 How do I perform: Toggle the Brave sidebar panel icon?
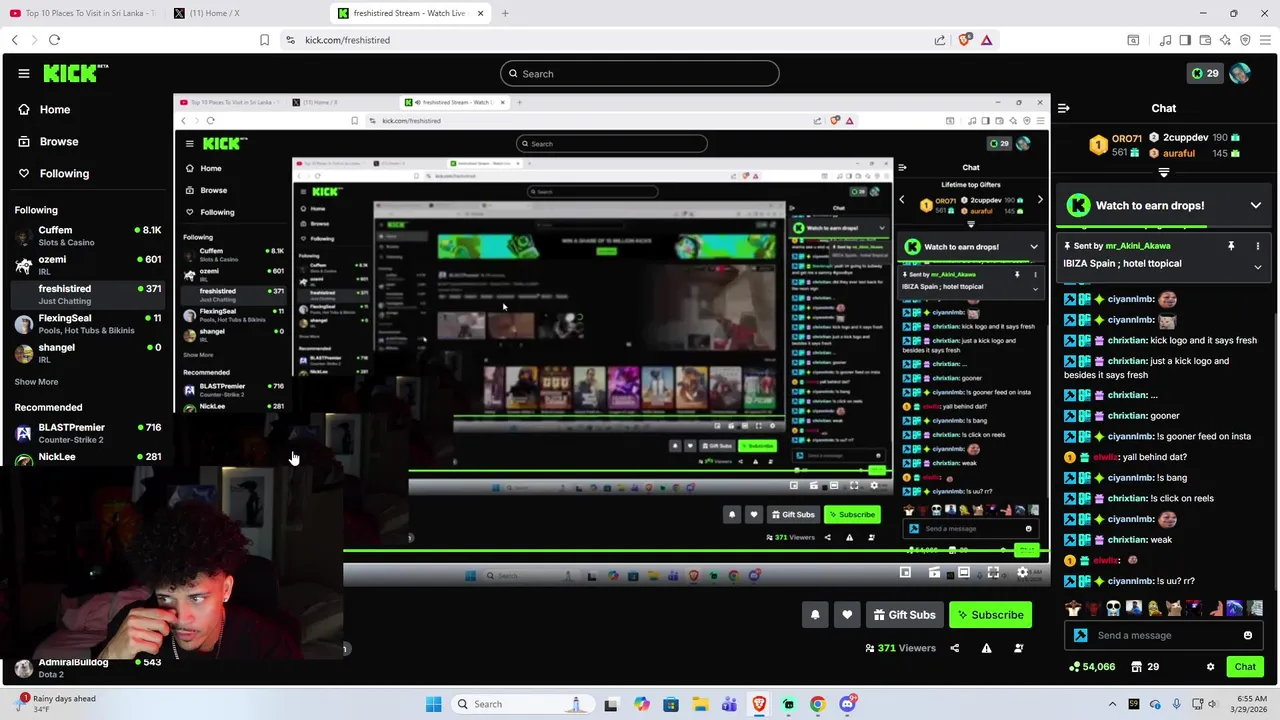1185,40
